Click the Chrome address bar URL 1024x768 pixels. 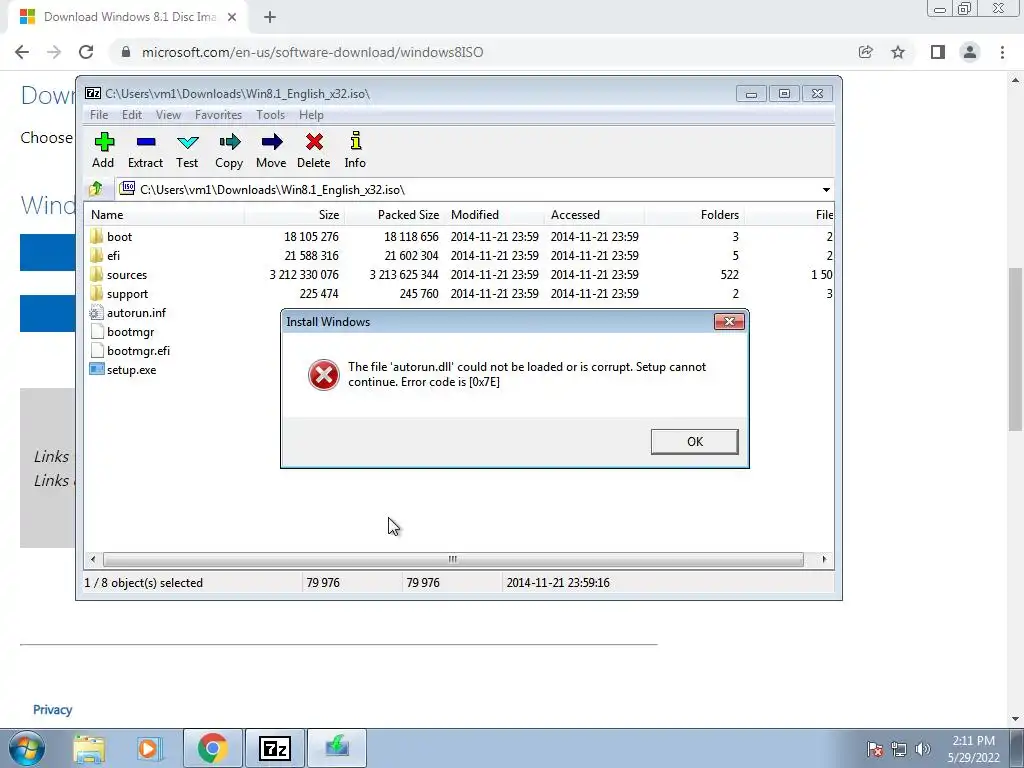click(312, 52)
